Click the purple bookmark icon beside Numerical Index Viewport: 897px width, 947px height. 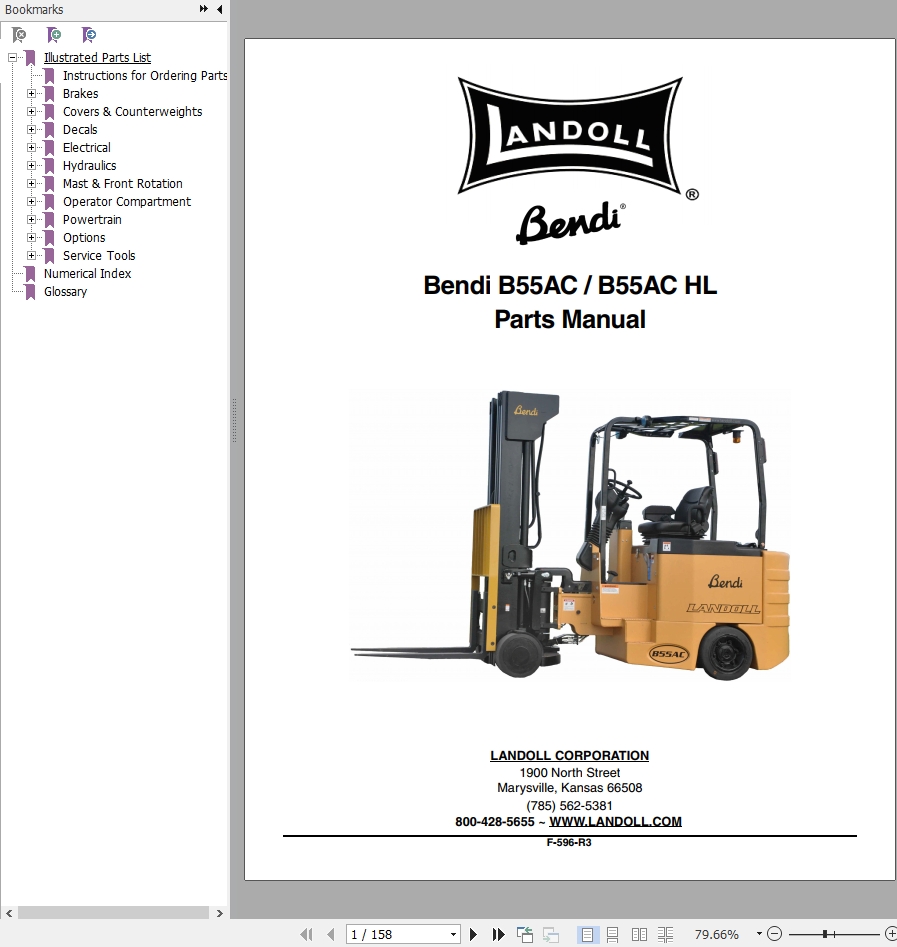[x=30, y=274]
